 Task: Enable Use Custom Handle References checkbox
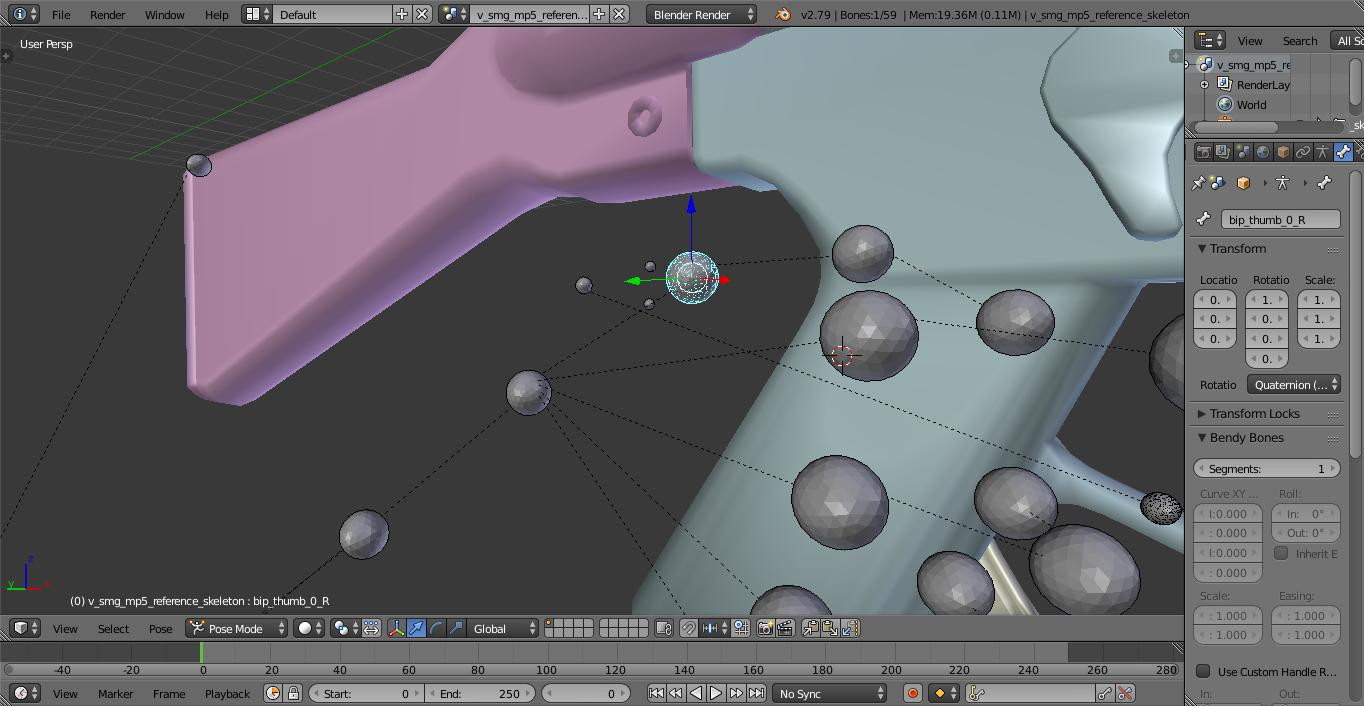click(1203, 671)
